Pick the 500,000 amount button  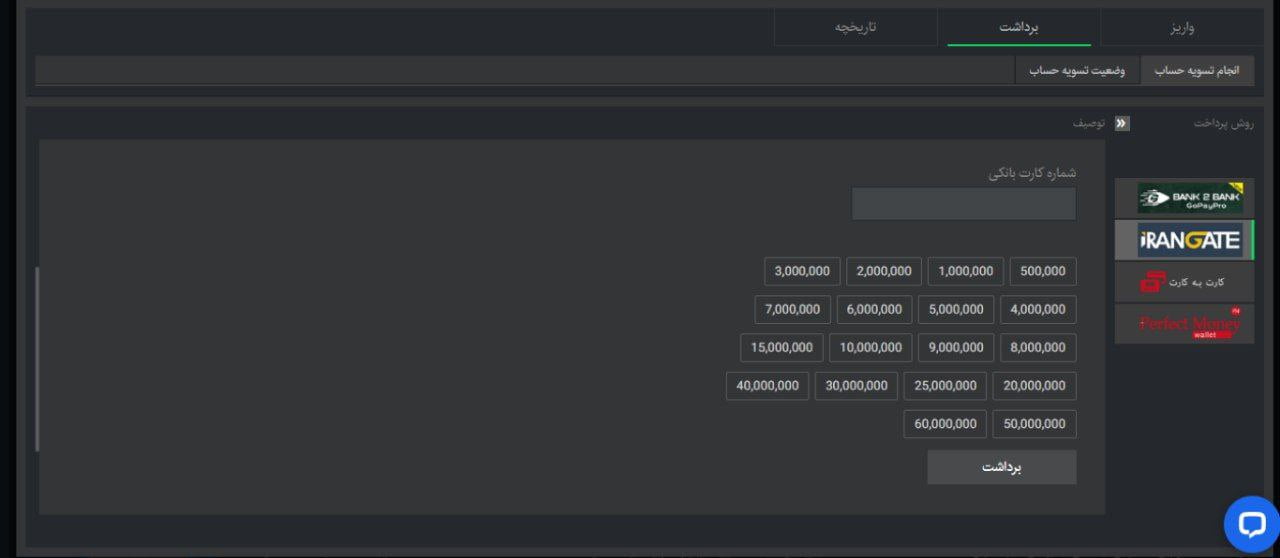click(1043, 271)
